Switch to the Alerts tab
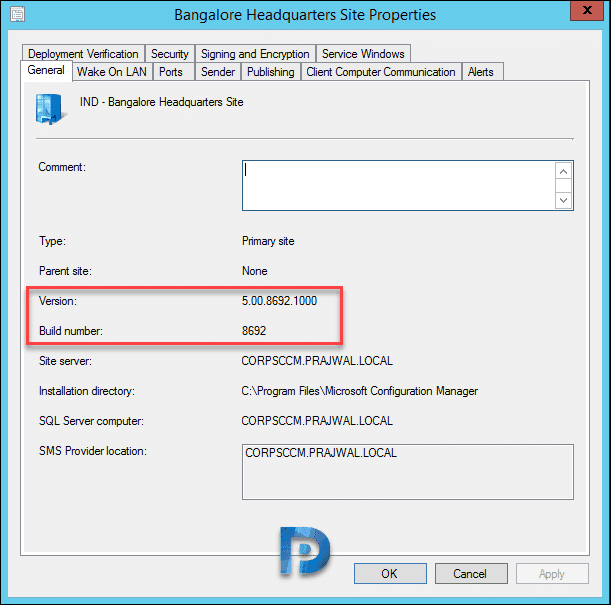Viewport: 611px width, 605px height. 481,72
